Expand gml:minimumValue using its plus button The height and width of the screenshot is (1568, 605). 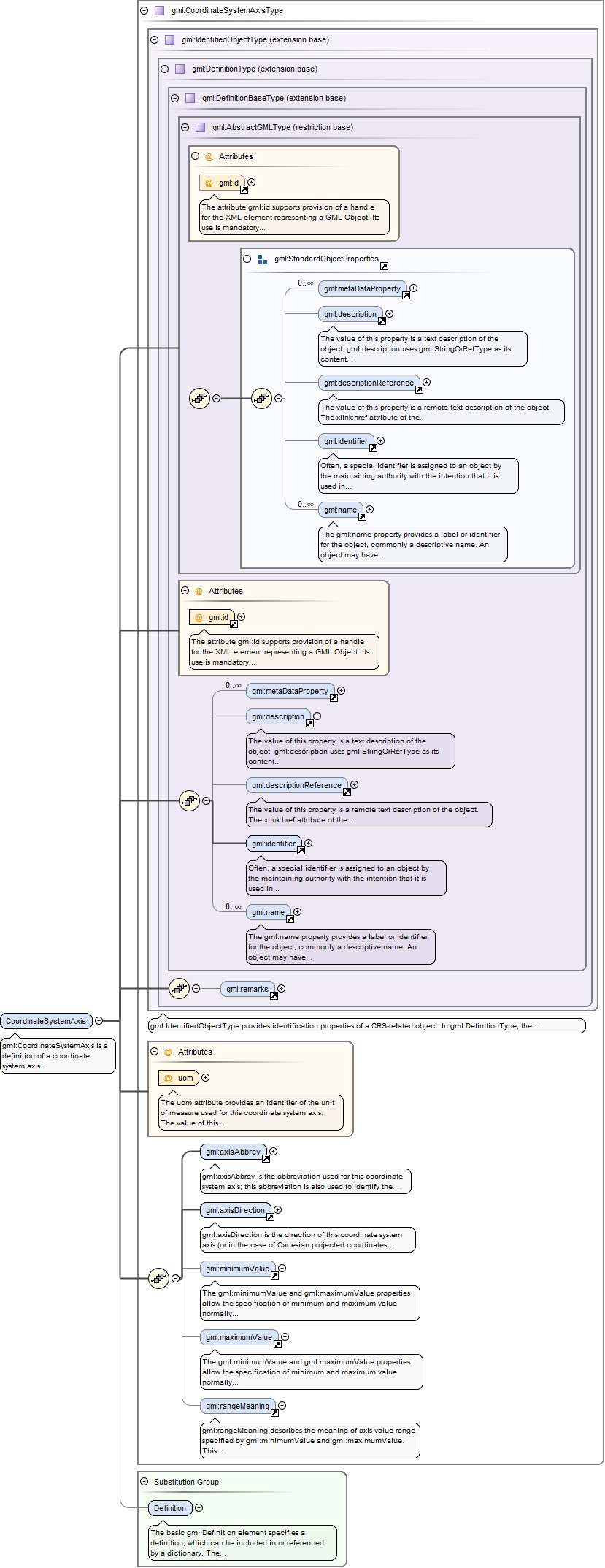coord(282,1269)
